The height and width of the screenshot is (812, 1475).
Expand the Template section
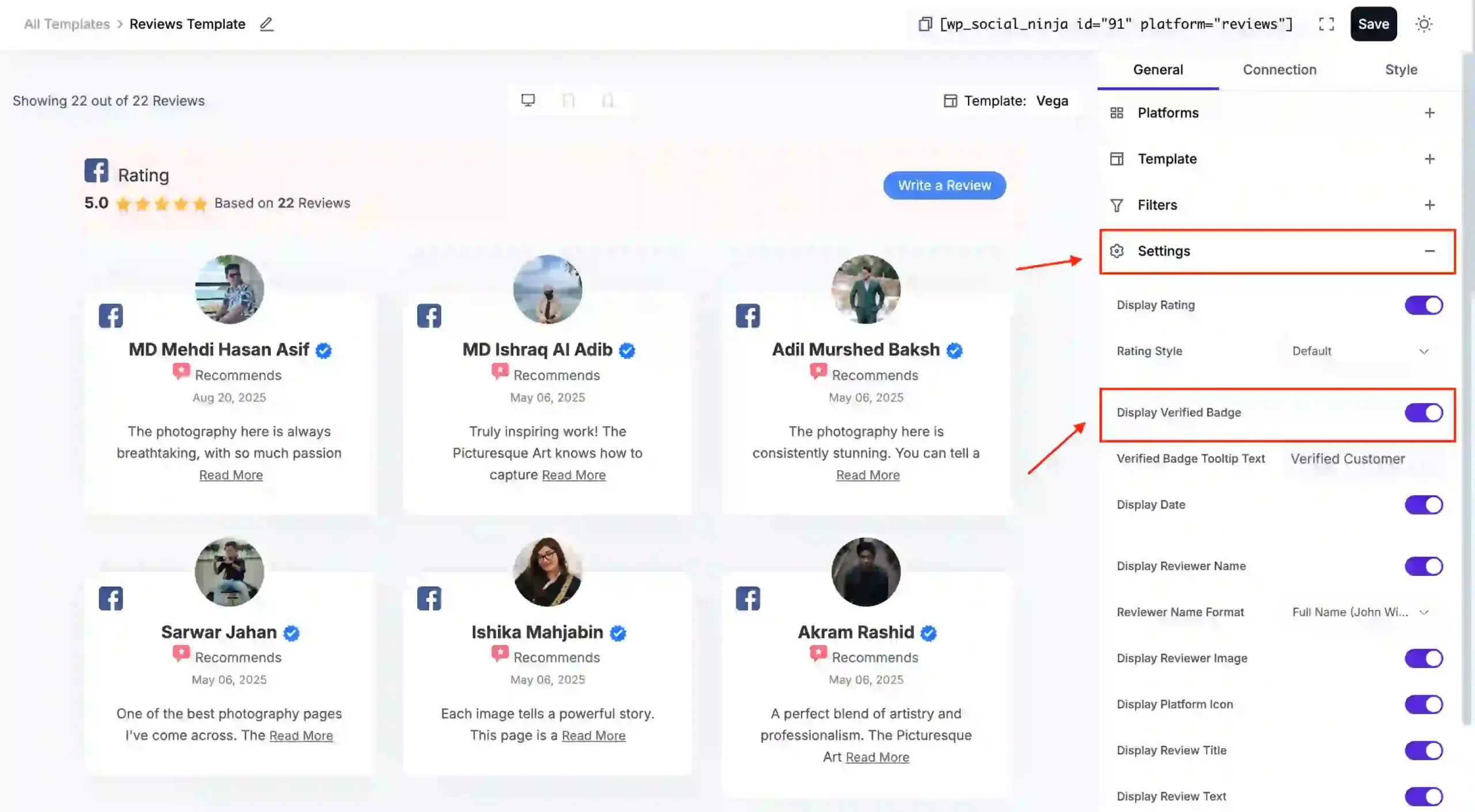tap(1431, 159)
